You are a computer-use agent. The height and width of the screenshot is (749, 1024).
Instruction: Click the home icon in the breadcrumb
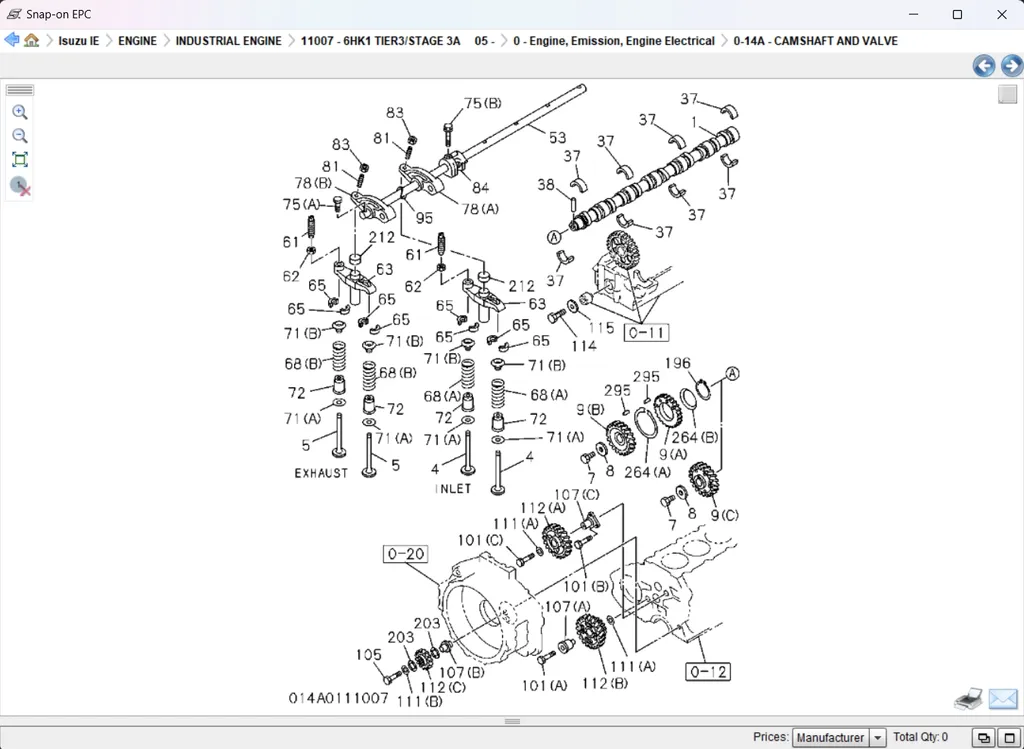pyautogui.click(x=32, y=41)
